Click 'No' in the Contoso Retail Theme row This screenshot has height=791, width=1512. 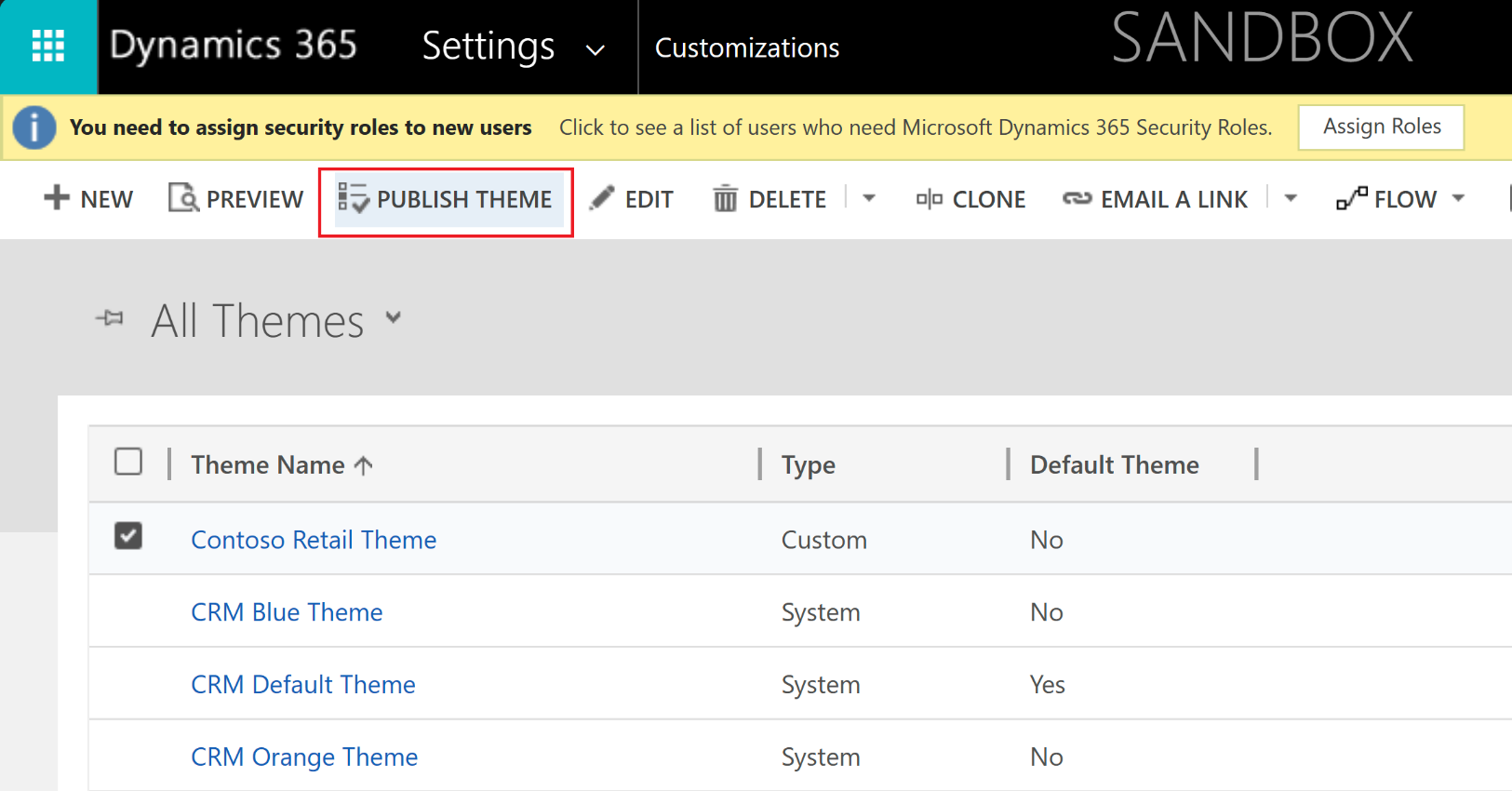tap(1046, 540)
